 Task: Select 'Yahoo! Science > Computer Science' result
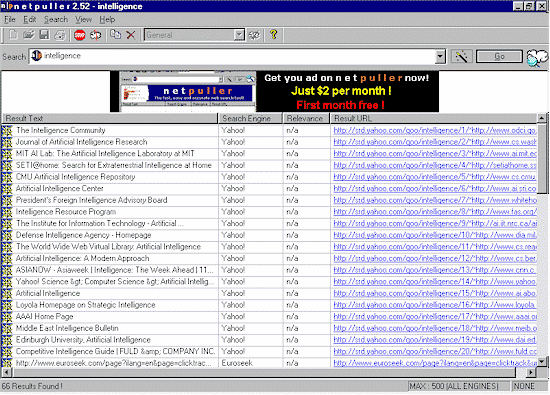115,282
